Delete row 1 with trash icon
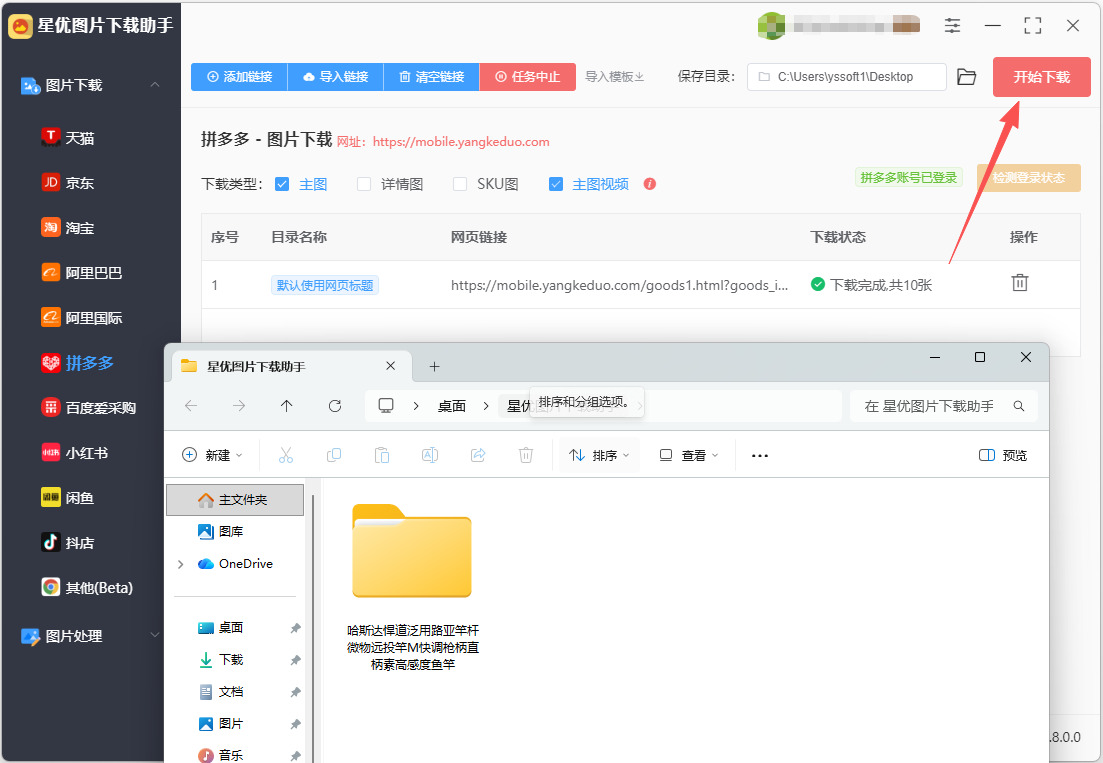This screenshot has width=1103, height=763. coord(1019,283)
